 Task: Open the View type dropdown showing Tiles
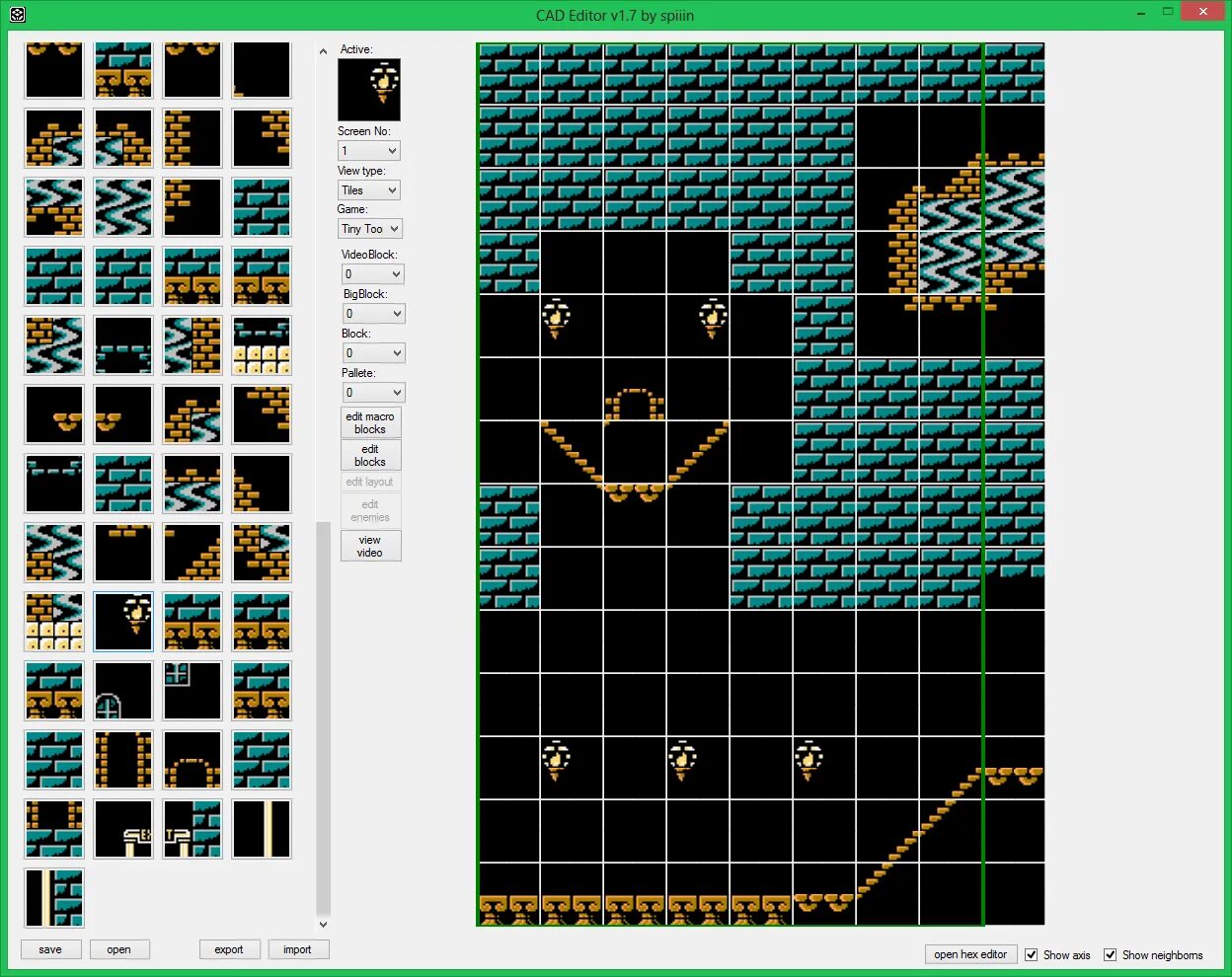369,190
